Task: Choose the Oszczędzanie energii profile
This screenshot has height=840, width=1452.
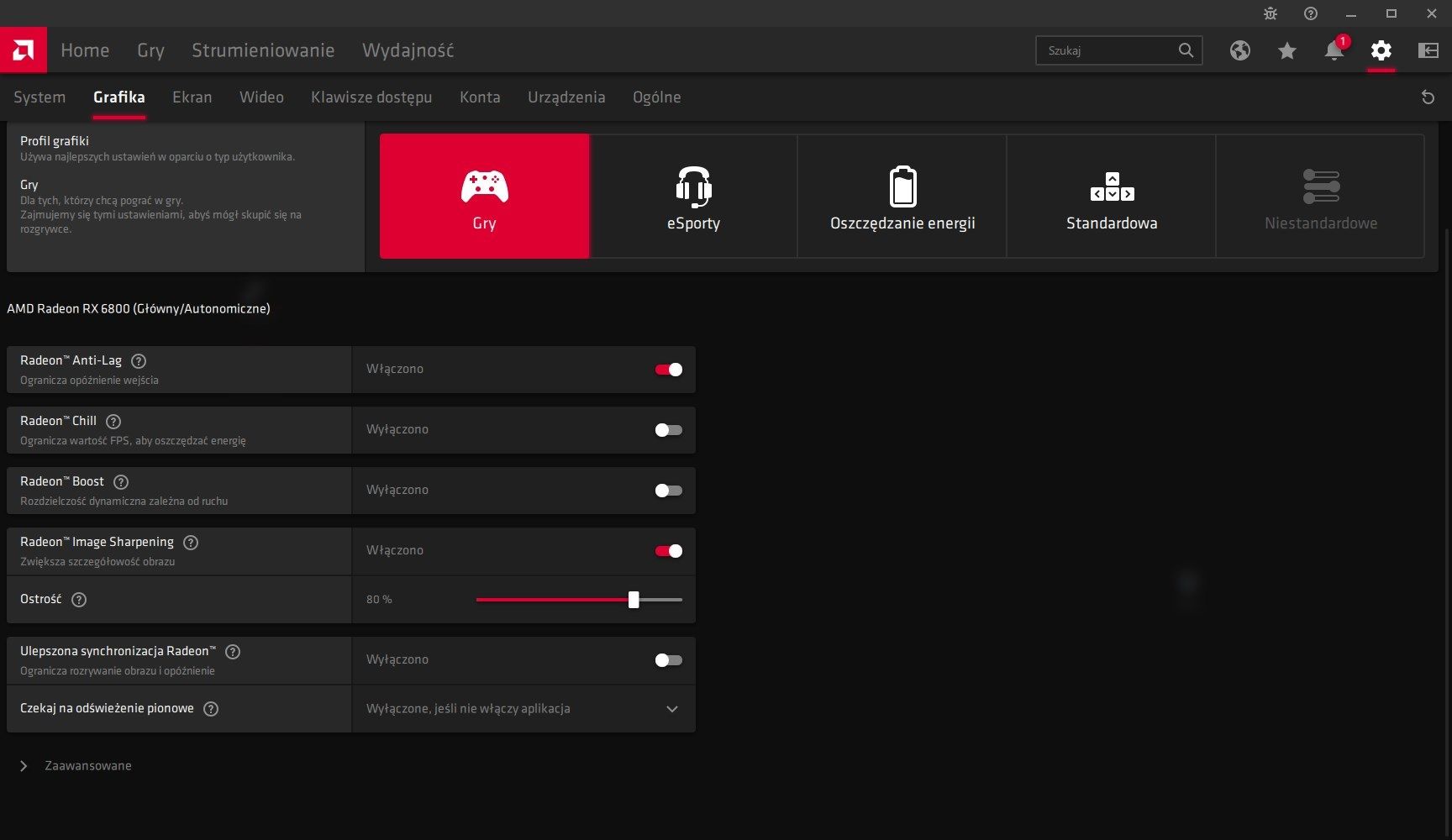Action: point(902,196)
